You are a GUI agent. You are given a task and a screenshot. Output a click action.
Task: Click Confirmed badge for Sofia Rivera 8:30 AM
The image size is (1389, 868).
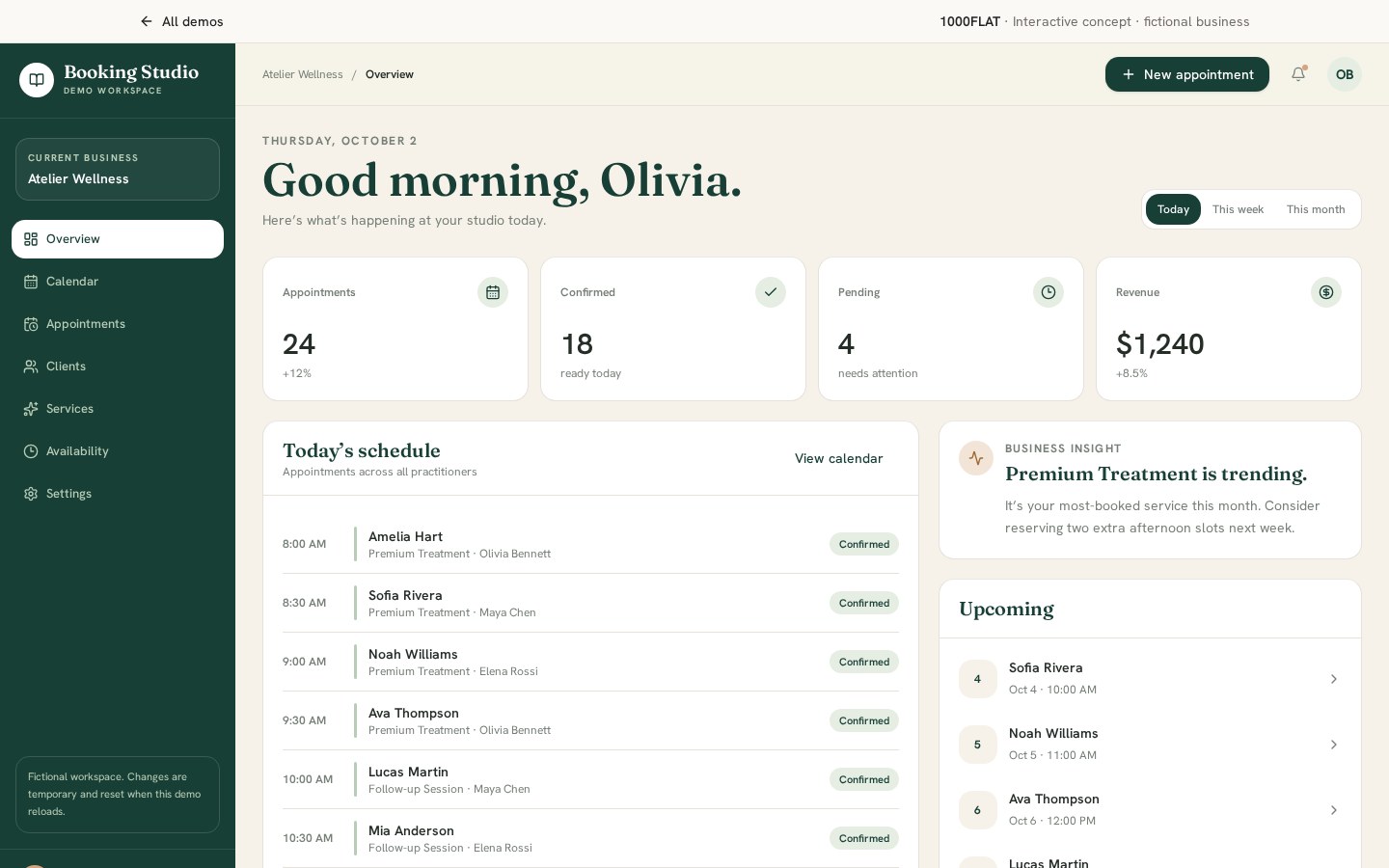coord(864,603)
